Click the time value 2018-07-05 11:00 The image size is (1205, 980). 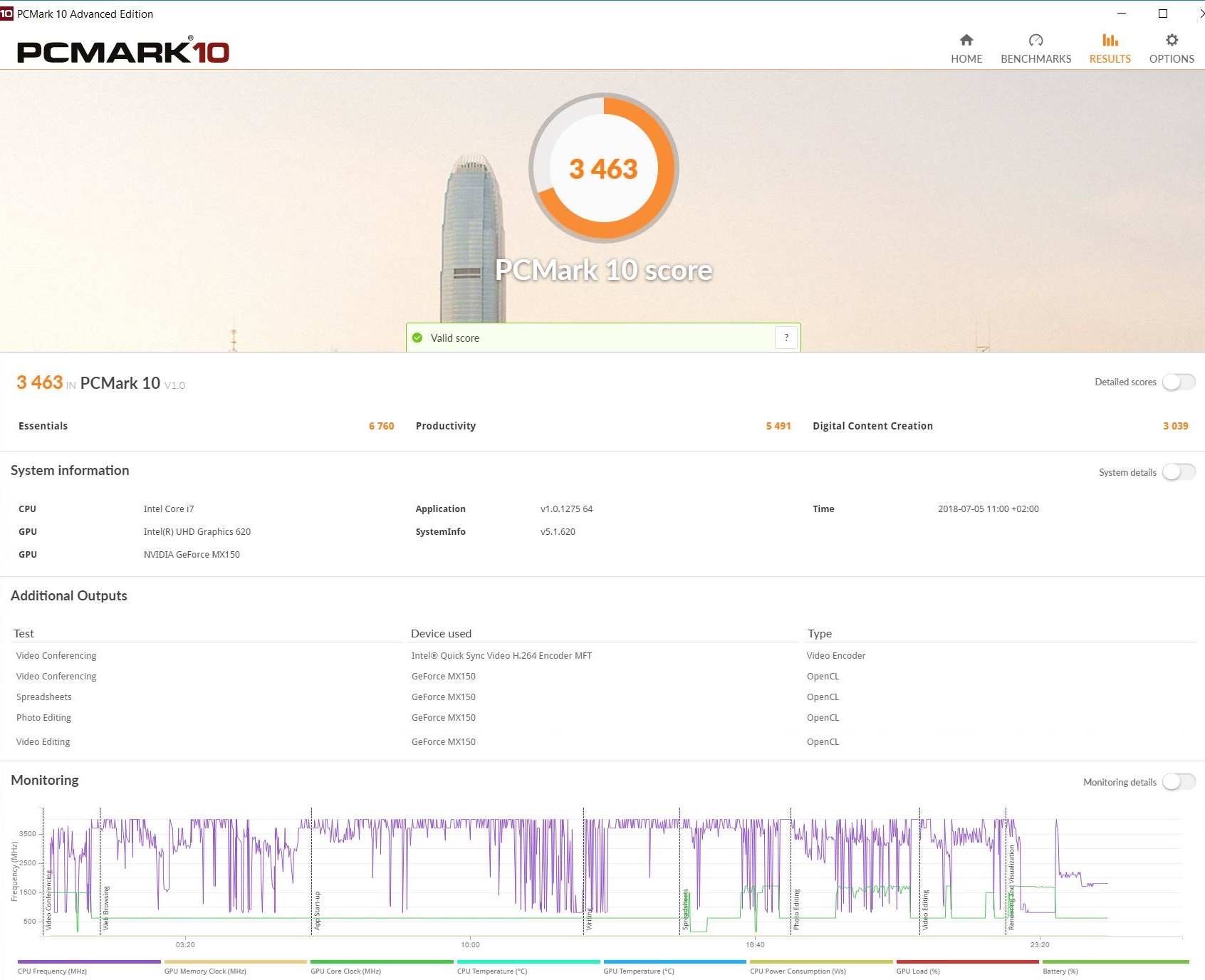(x=988, y=509)
